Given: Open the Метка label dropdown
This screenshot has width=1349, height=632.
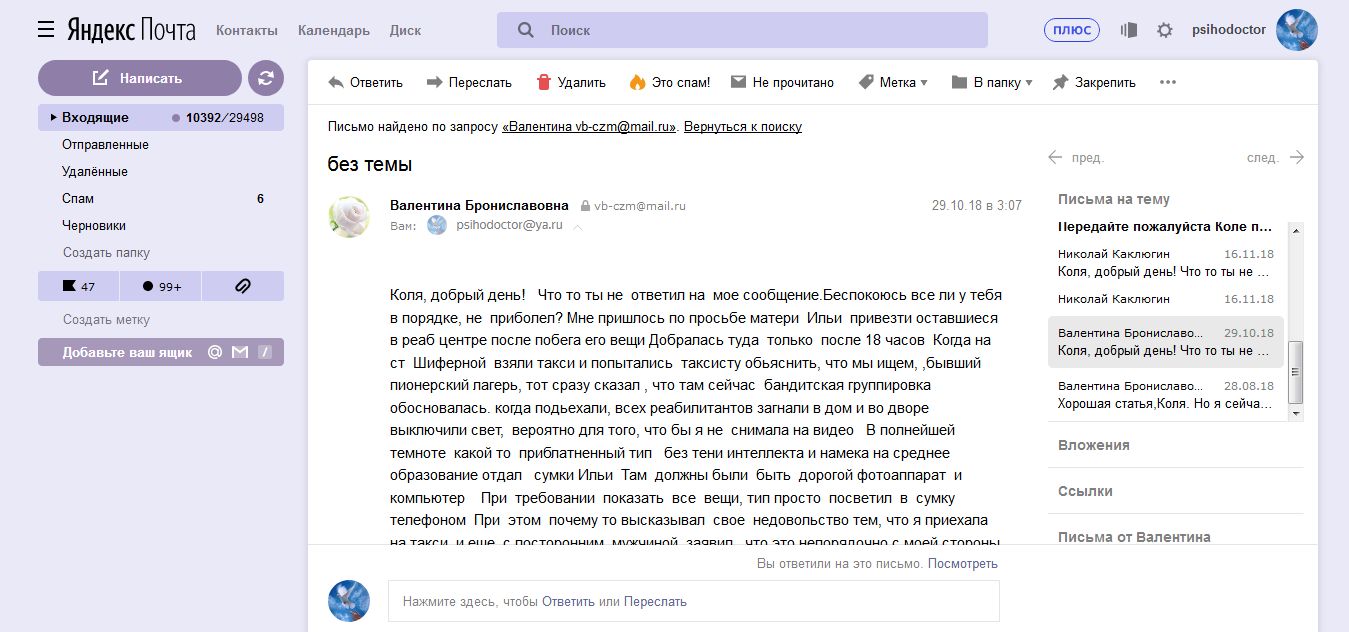Looking at the screenshot, I should [893, 83].
